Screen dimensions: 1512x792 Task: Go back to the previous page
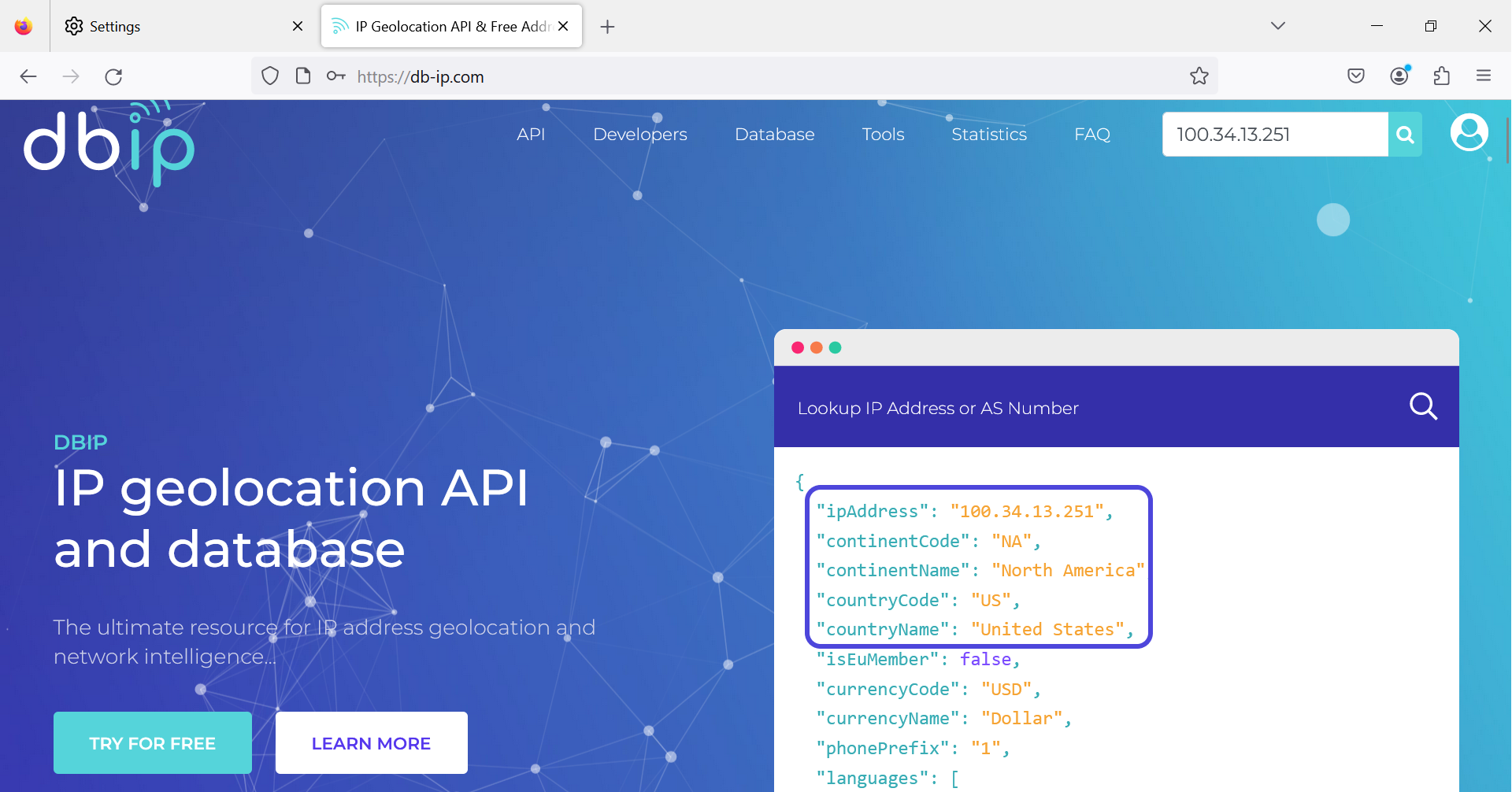click(x=28, y=76)
